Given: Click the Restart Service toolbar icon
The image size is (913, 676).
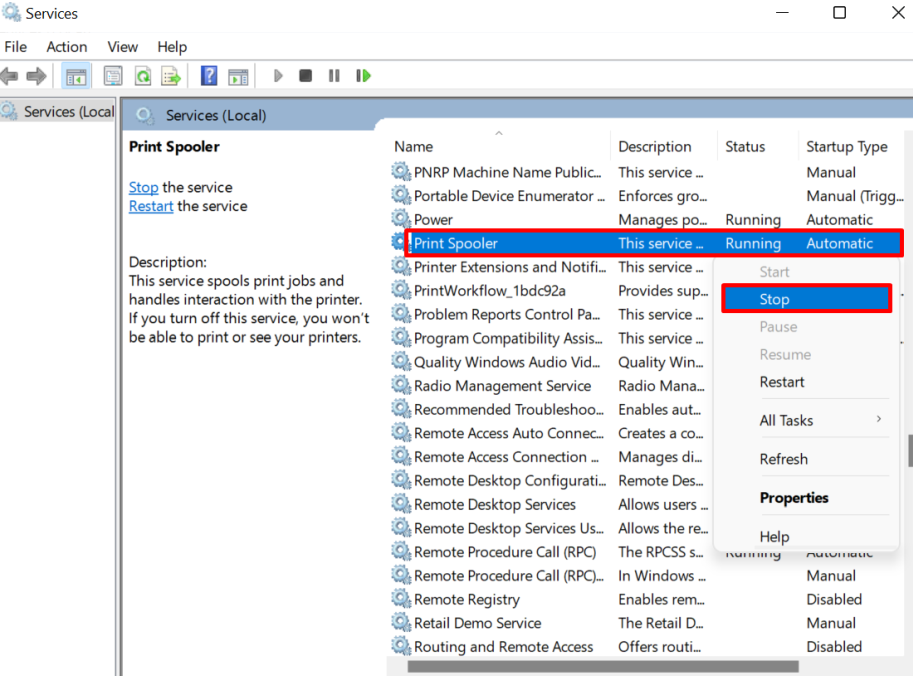Looking at the screenshot, I should (363, 76).
